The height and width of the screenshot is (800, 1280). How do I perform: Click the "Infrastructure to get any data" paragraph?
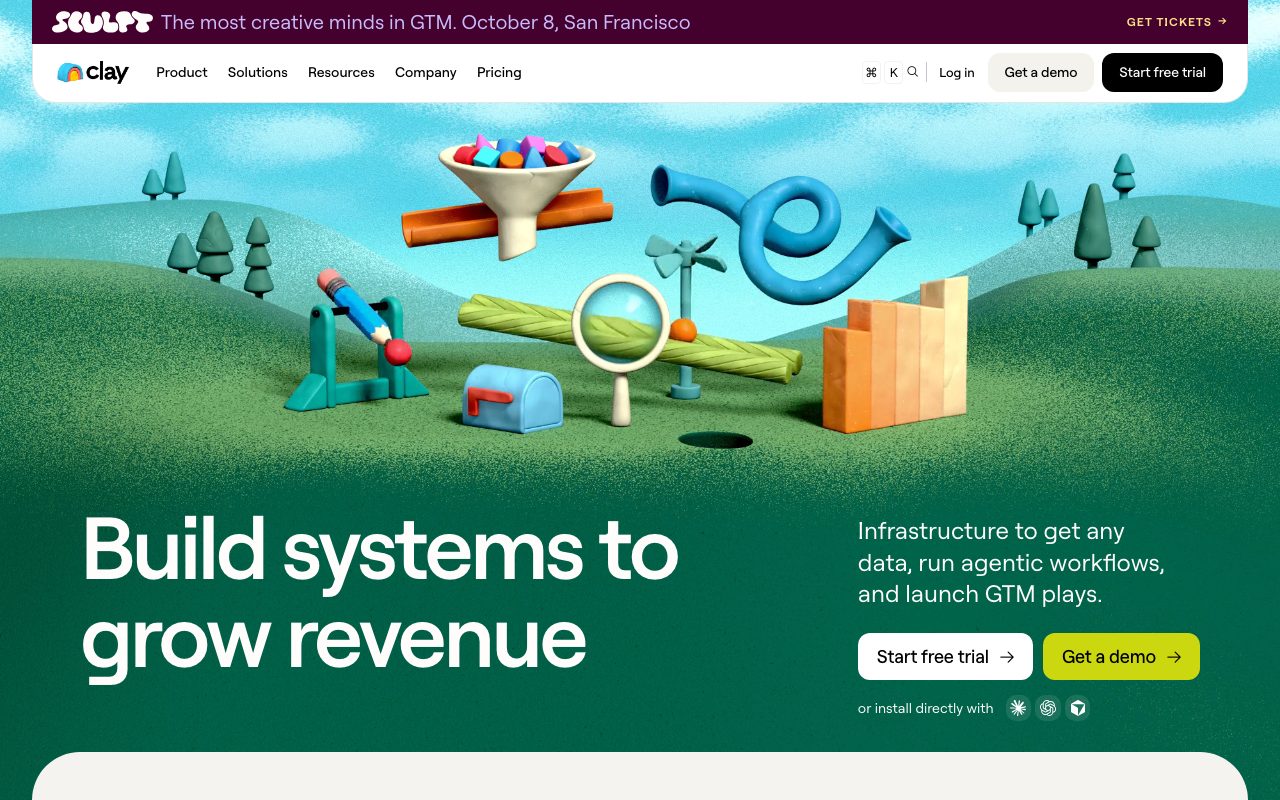[1011, 562]
